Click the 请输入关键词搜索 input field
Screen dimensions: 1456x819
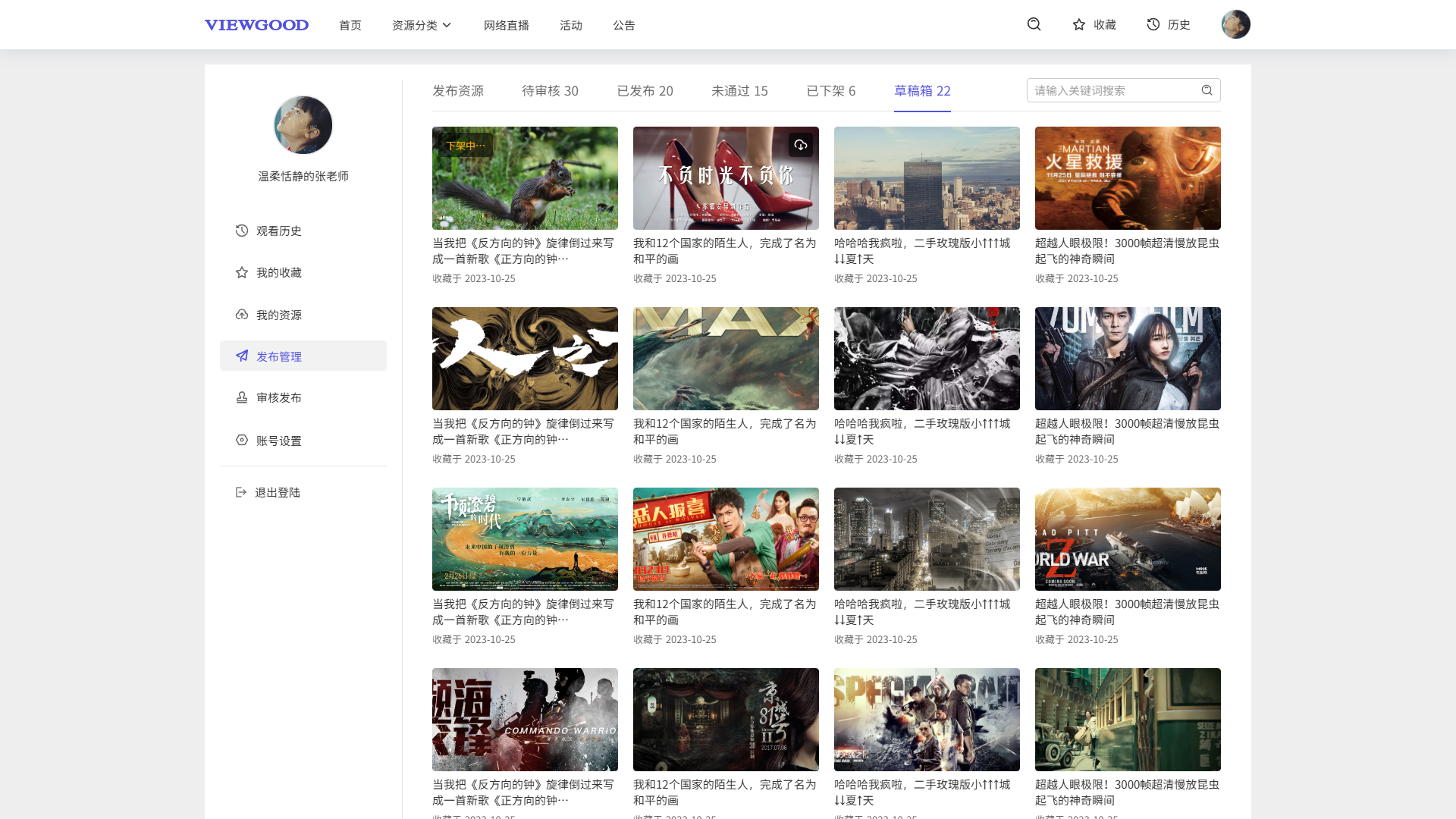1123,90
